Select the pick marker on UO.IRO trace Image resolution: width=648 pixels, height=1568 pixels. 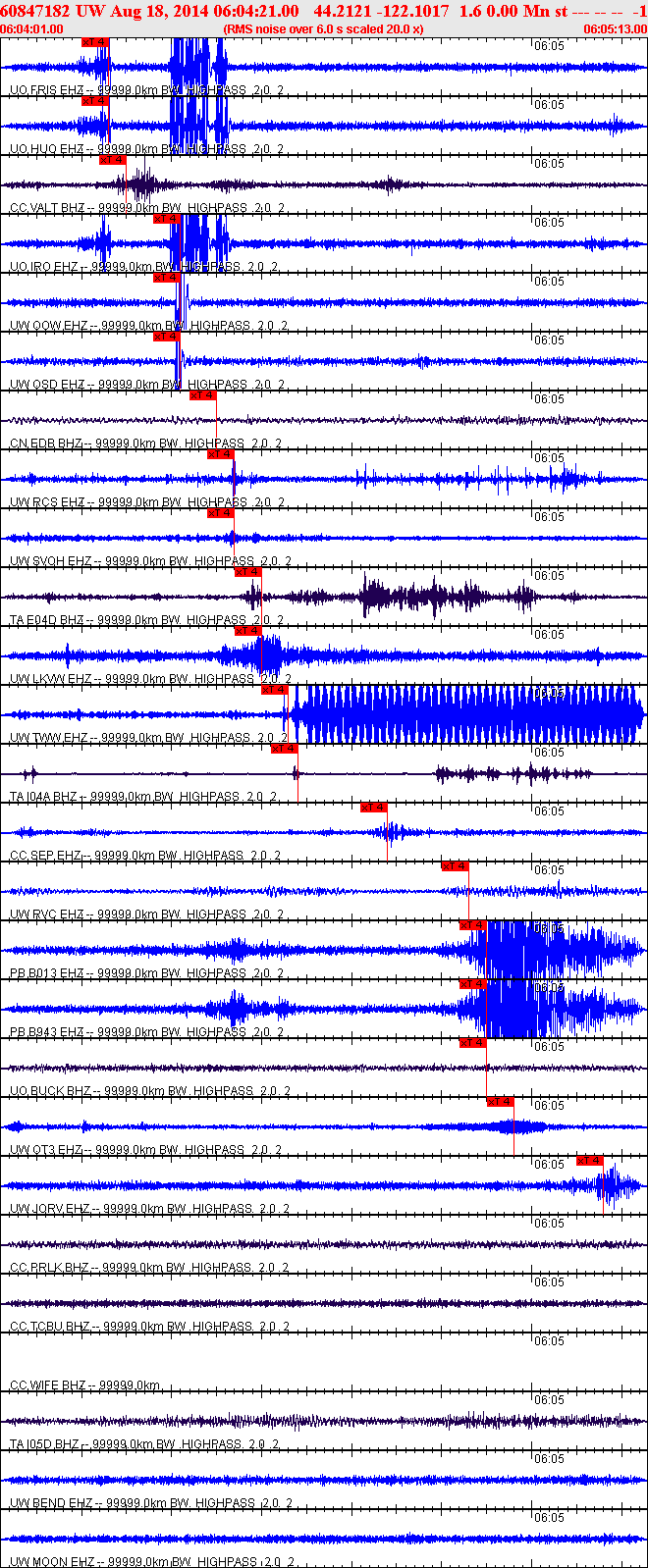click(x=167, y=219)
